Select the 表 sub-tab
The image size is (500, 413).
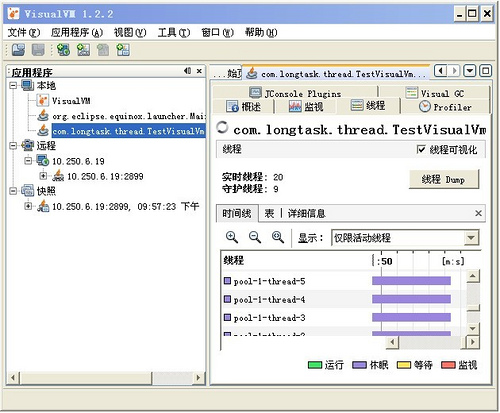(269, 213)
